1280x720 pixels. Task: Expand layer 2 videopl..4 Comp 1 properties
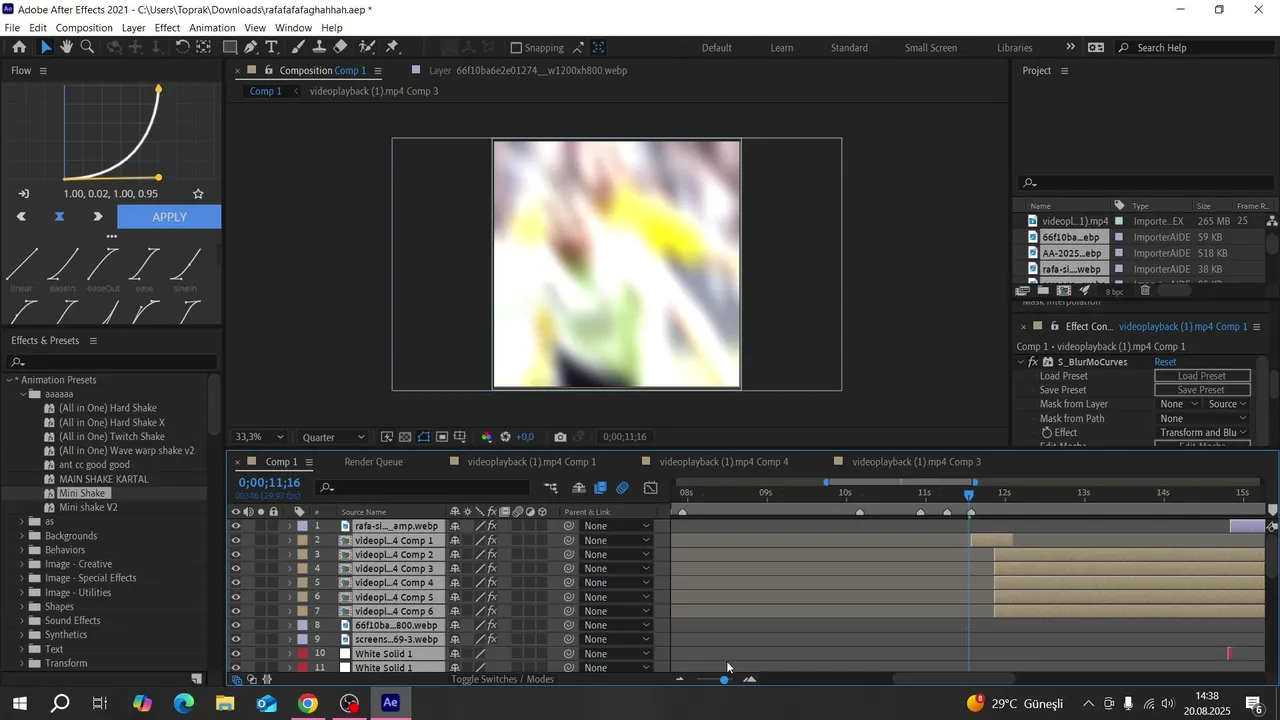click(290, 541)
